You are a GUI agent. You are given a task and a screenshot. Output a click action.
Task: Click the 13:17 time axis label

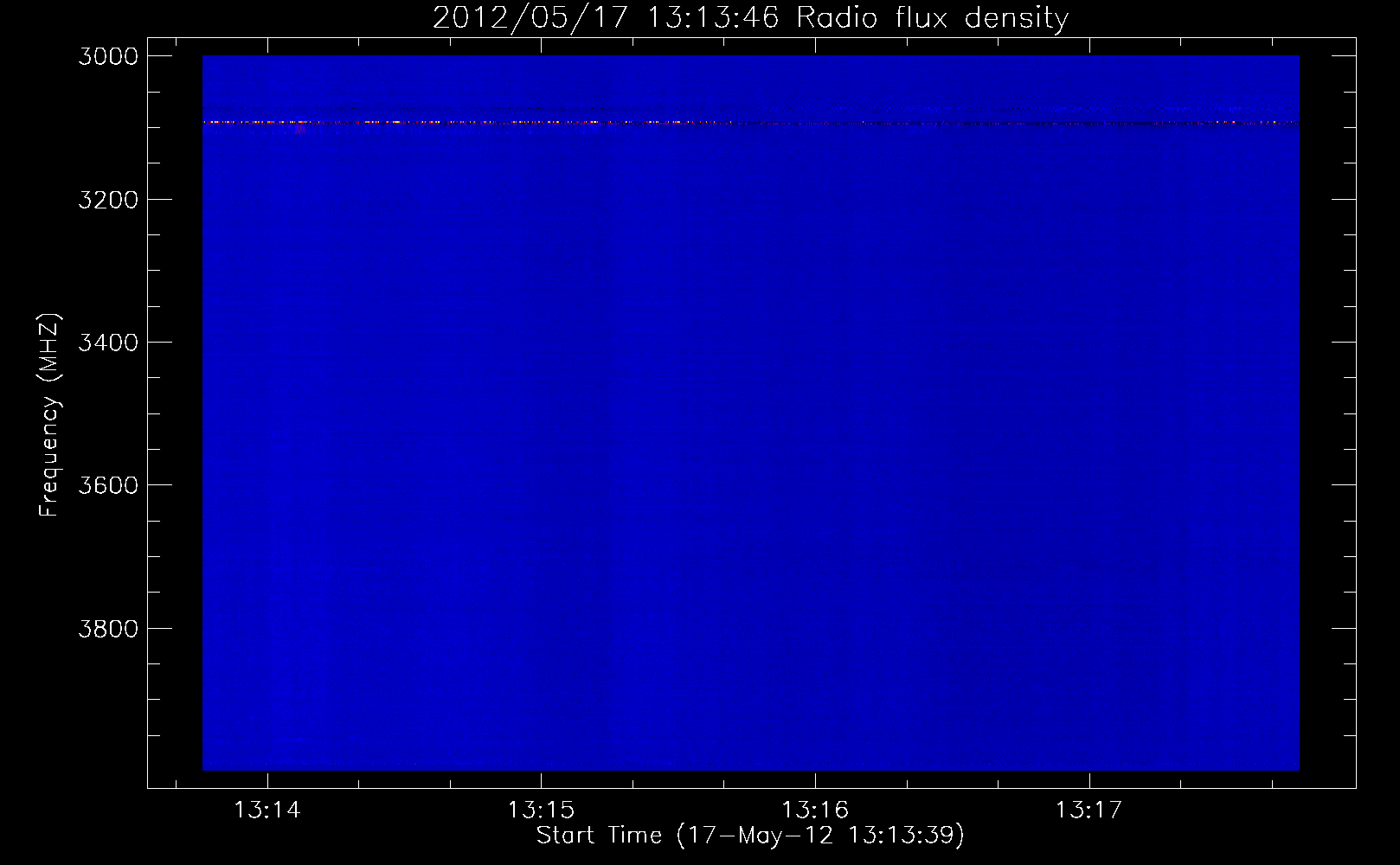click(1089, 811)
